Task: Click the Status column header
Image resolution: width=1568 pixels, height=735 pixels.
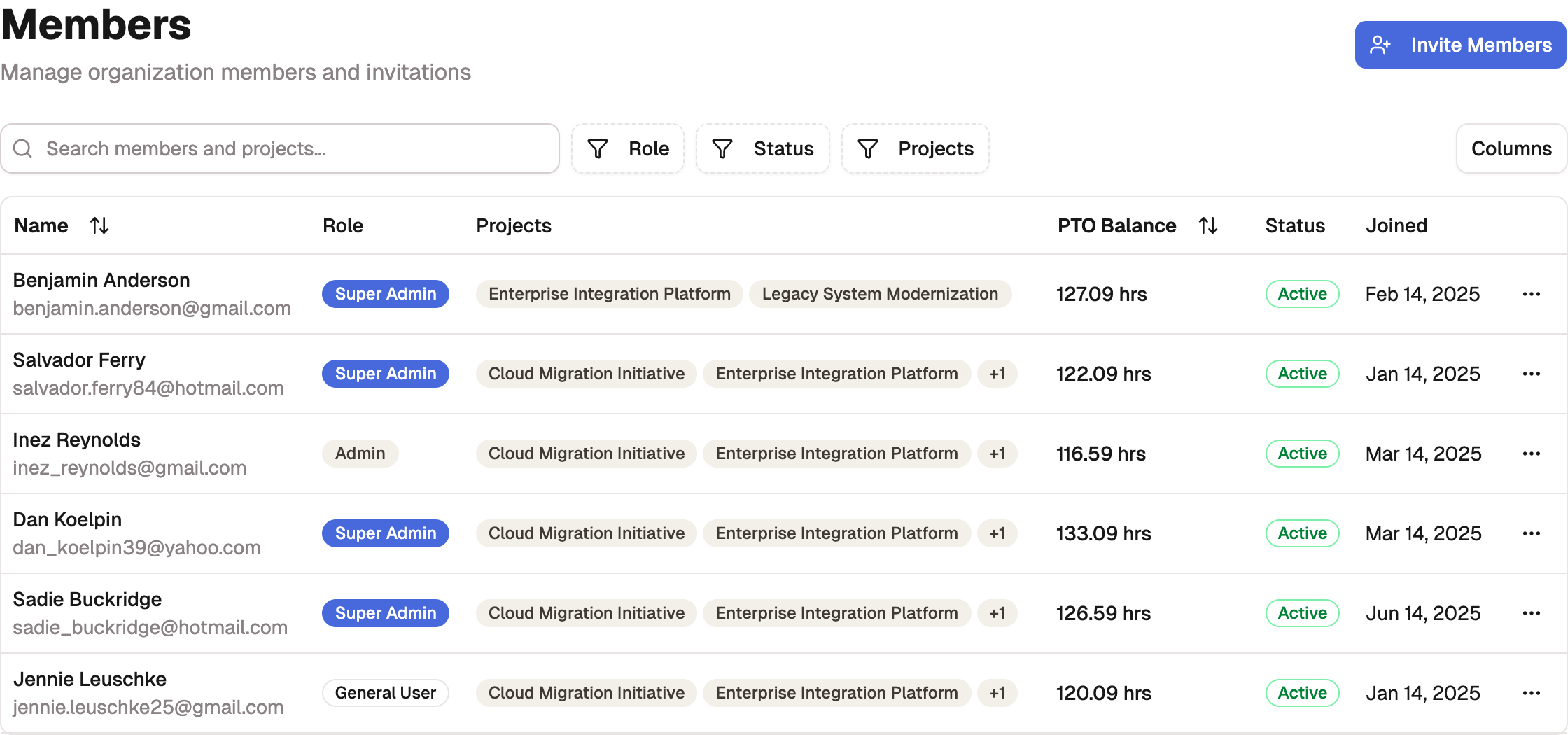Action: point(1295,225)
